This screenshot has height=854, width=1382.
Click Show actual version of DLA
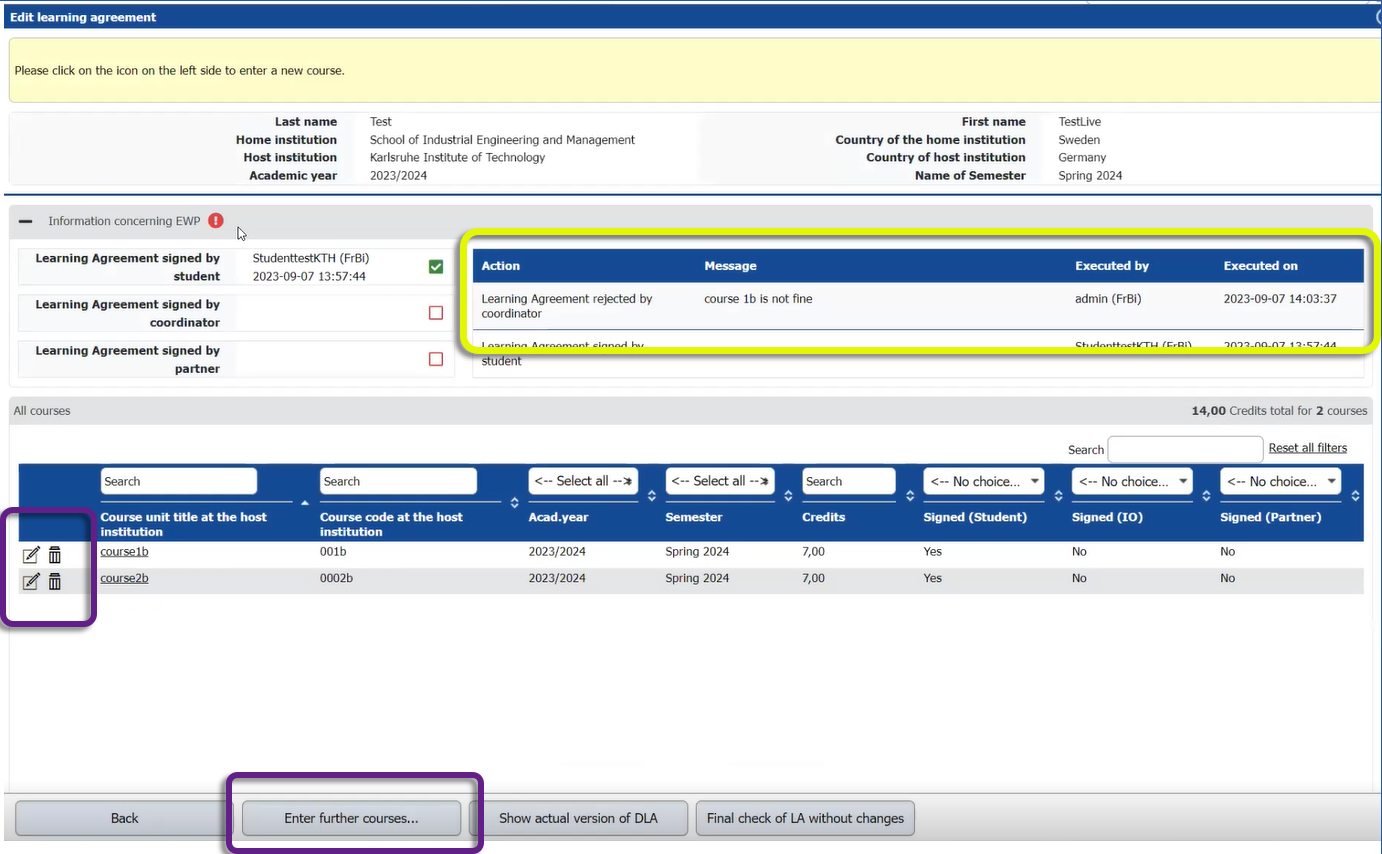tap(578, 818)
